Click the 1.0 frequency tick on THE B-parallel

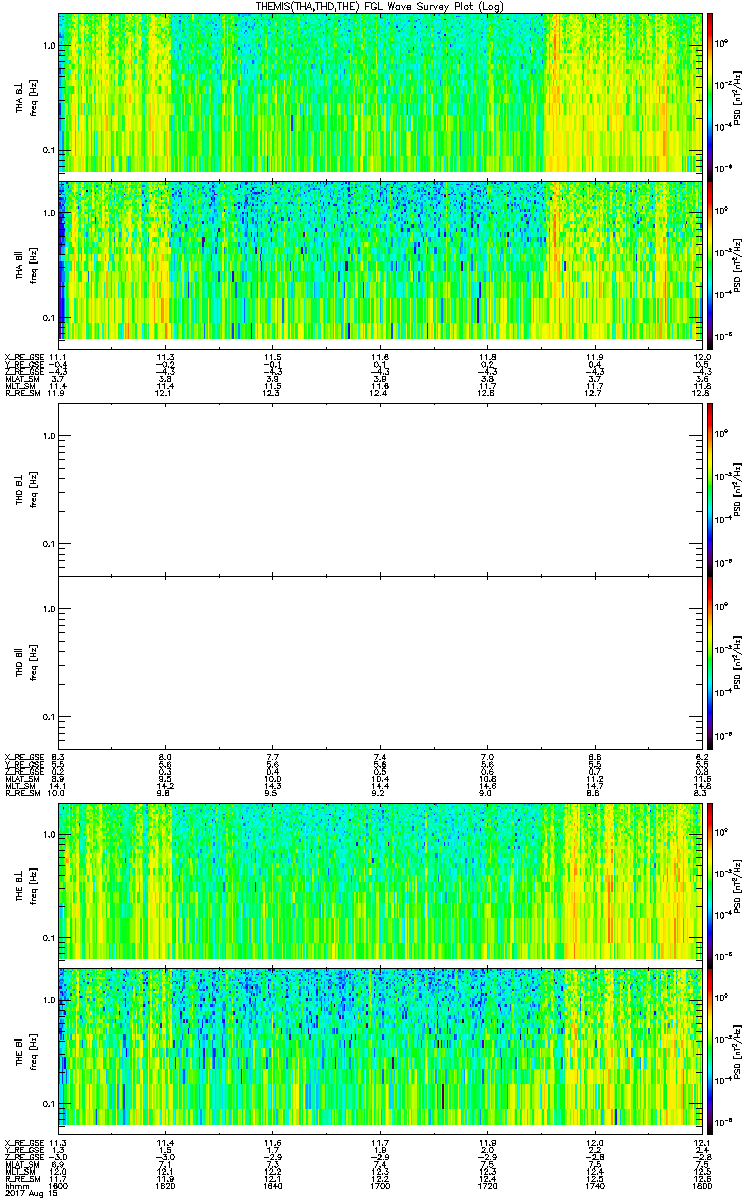point(48,999)
